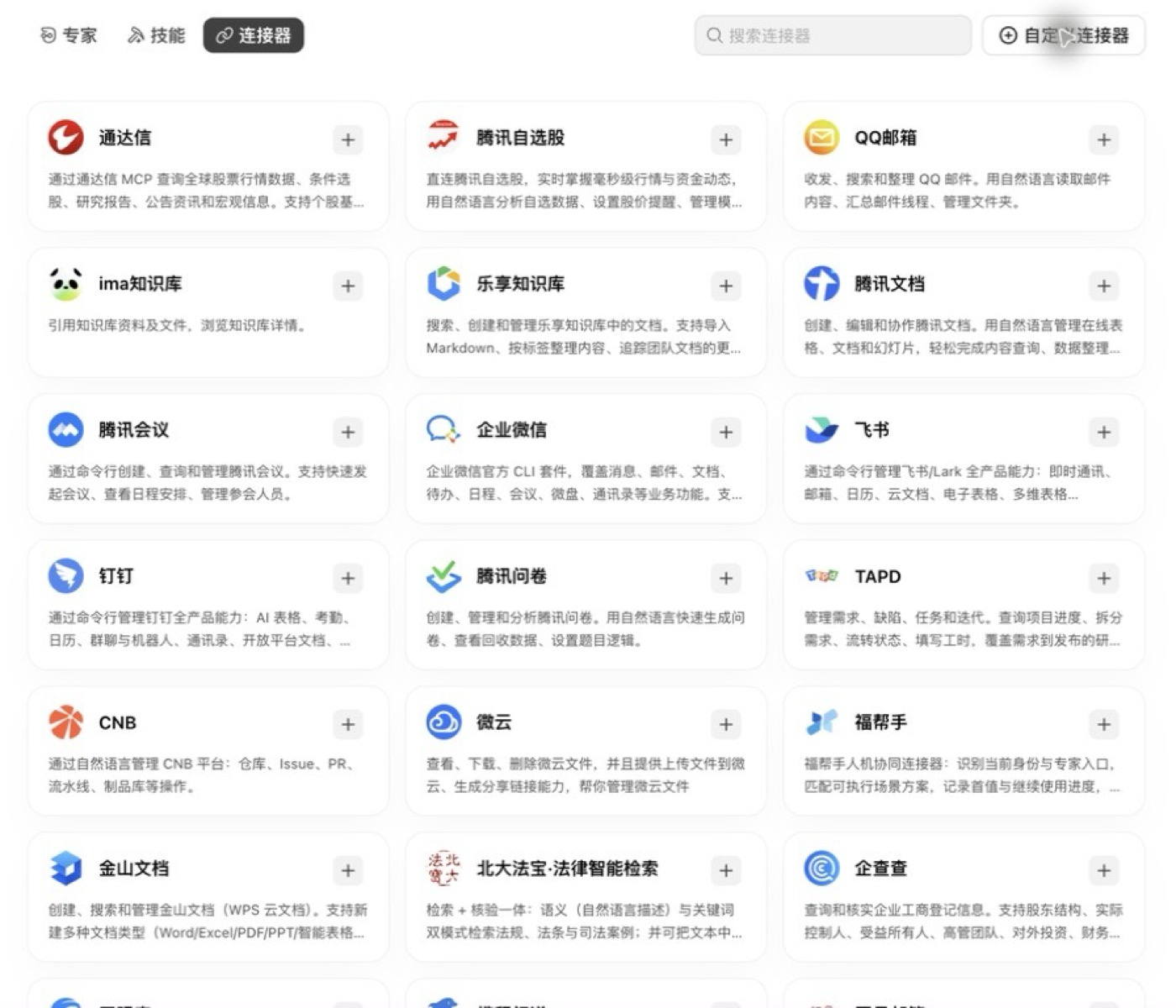This screenshot has width=1176, height=1008.
Task: Click the 企业微信 chat bubble logo
Action: click(x=444, y=430)
